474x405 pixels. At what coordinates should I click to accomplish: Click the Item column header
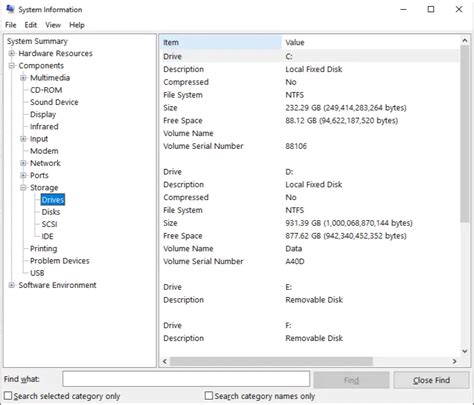click(221, 42)
